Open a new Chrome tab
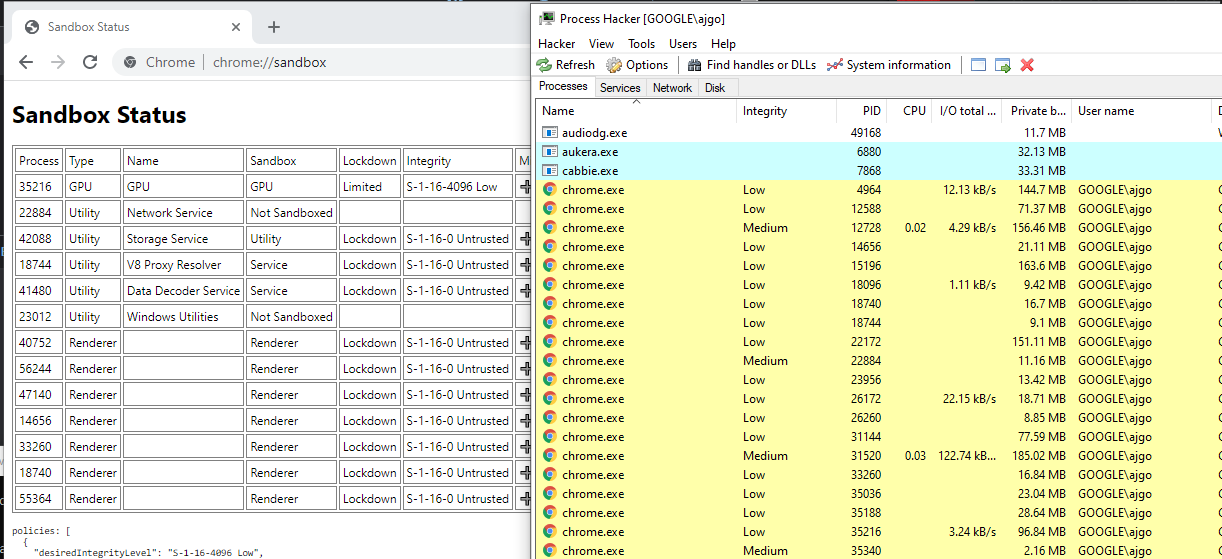Viewport: 1222px width, 559px height. (x=274, y=27)
